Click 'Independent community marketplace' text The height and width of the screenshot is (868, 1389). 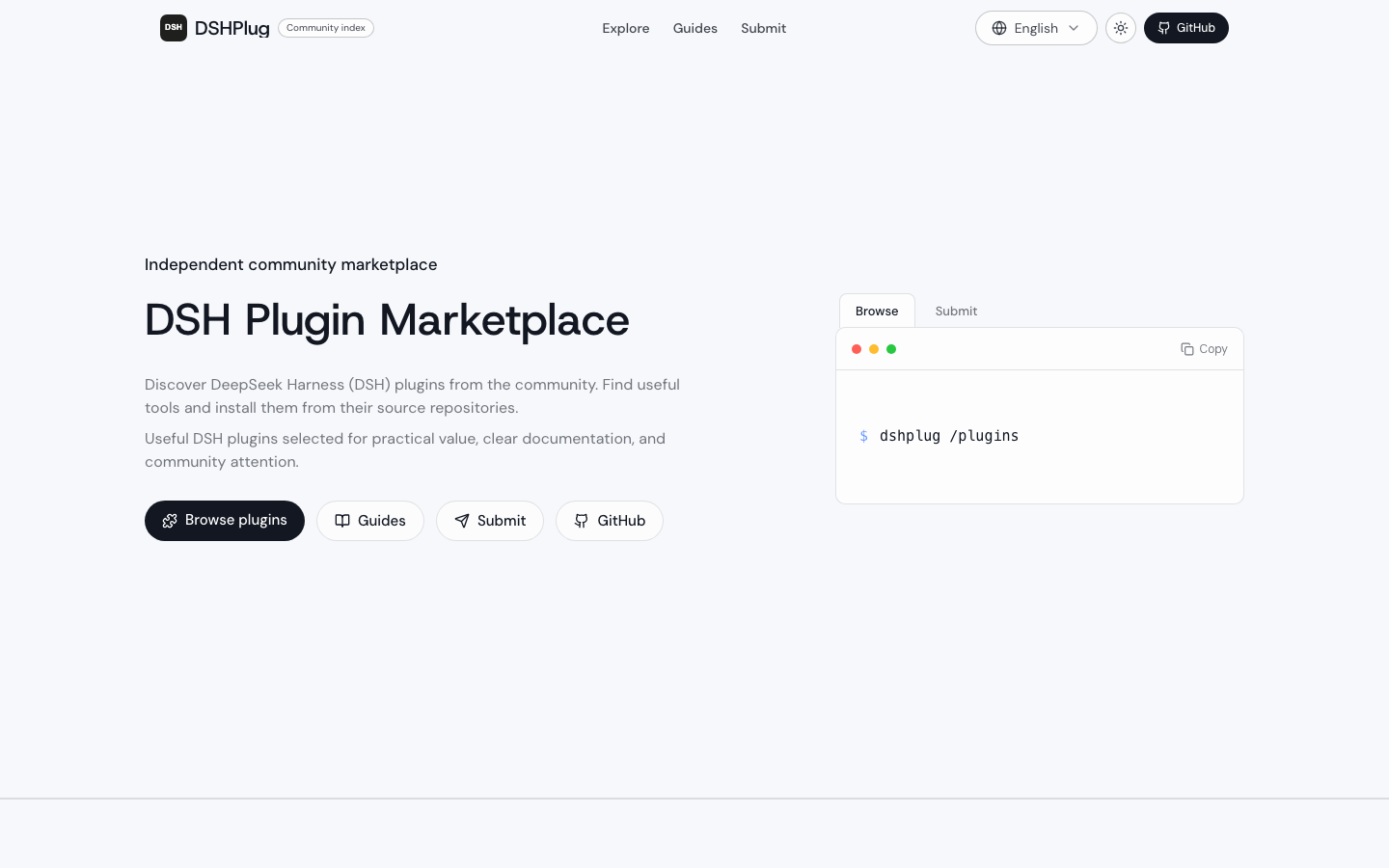[291, 264]
